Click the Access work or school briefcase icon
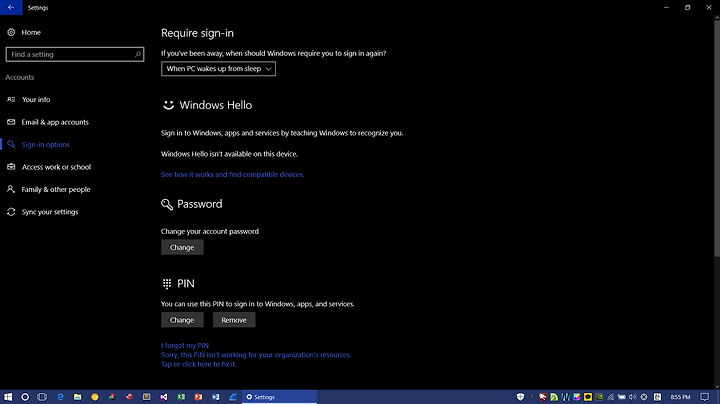 pyautogui.click(x=11, y=167)
